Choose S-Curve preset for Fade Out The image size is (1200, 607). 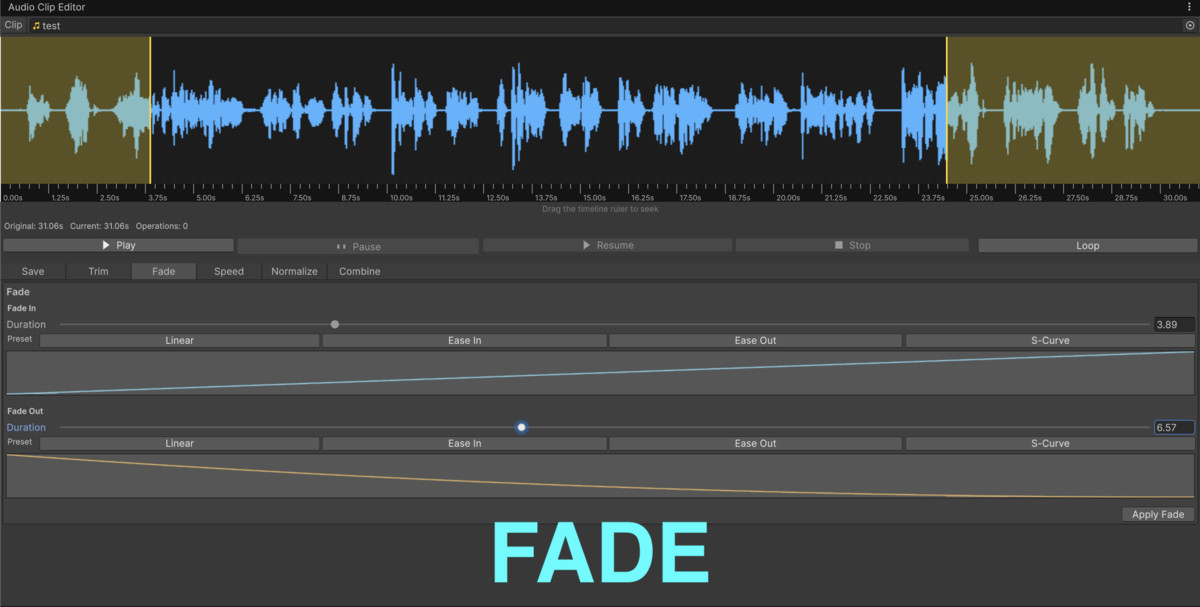click(1050, 443)
